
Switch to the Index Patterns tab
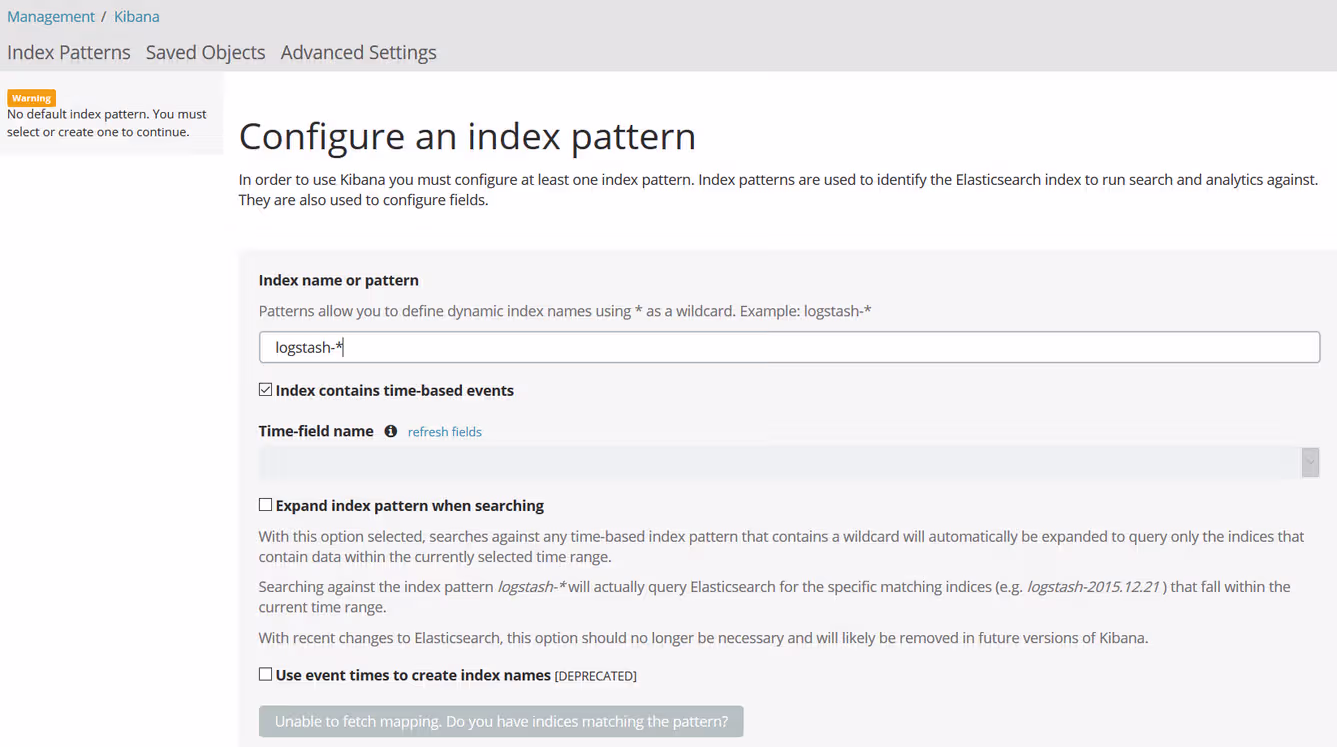[69, 52]
